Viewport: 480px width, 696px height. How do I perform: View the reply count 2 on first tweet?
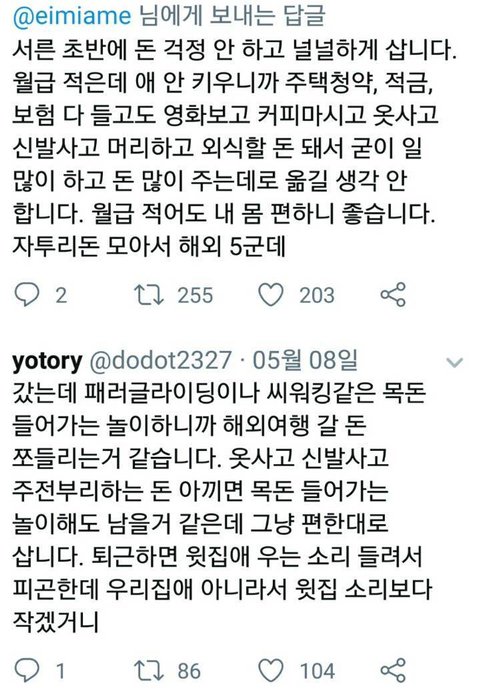tap(61, 296)
